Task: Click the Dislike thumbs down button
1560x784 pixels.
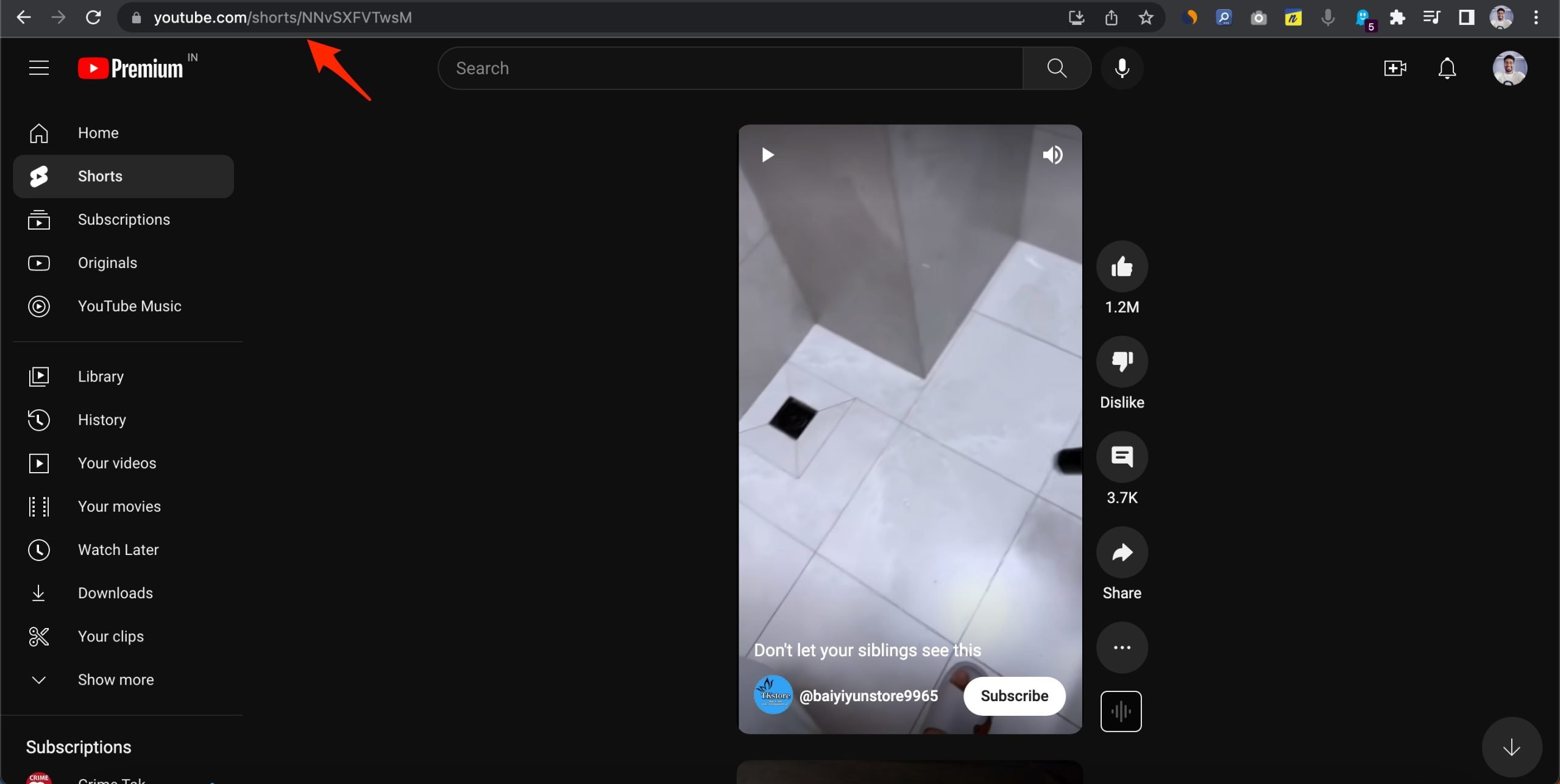Action: [1121, 362]
